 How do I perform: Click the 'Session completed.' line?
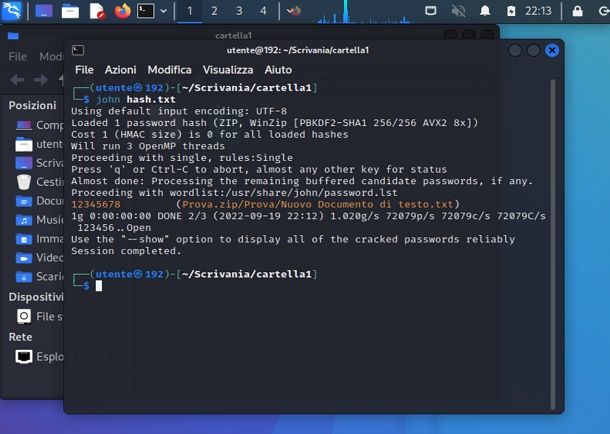(126, 251)
